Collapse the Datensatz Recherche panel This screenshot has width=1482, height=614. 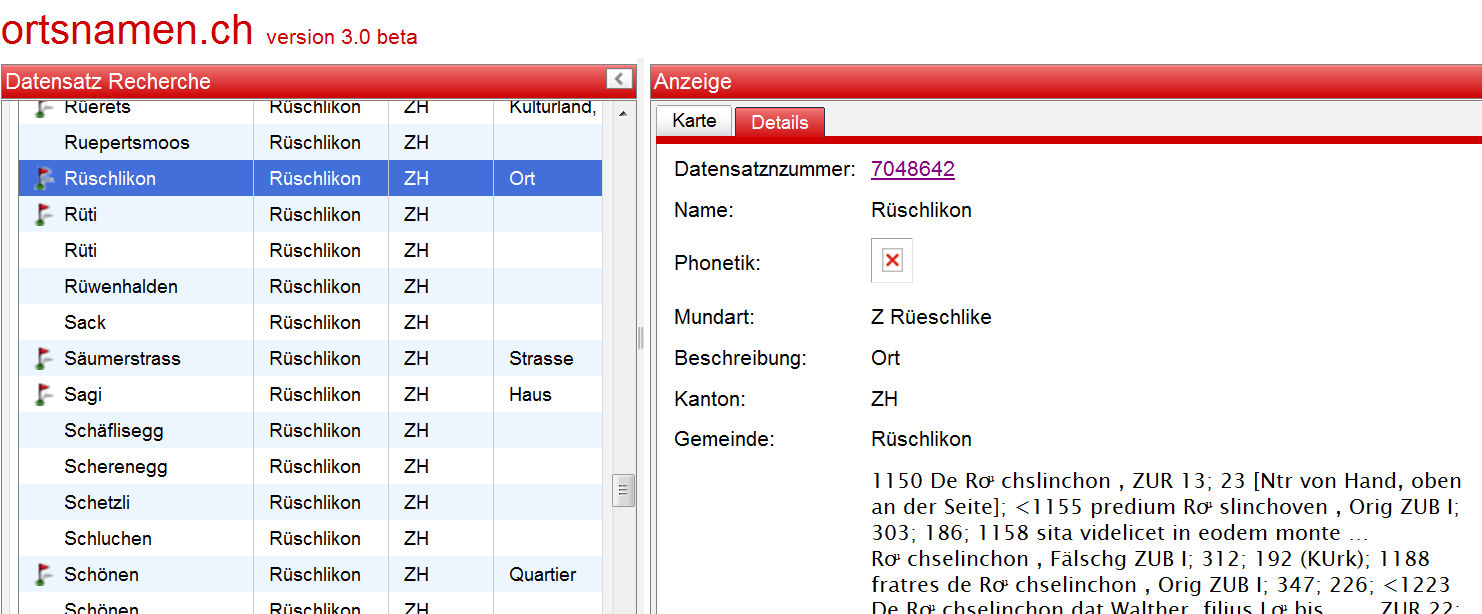(x=619, y=80)
